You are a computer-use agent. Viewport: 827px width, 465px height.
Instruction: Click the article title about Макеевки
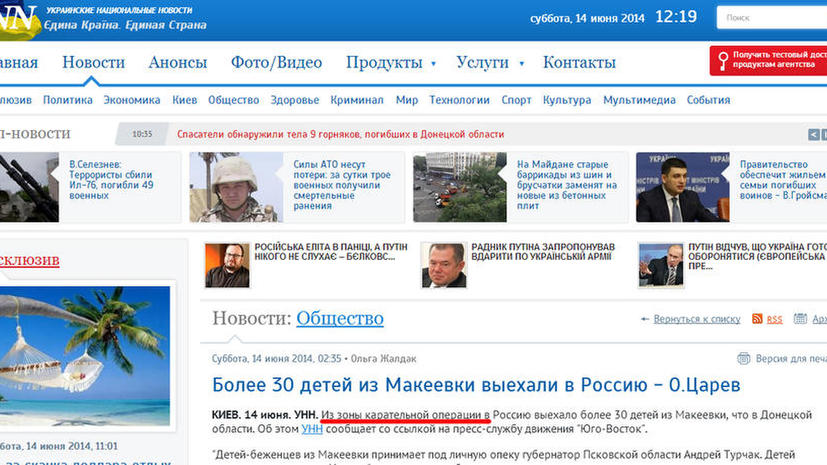point(476,385)
